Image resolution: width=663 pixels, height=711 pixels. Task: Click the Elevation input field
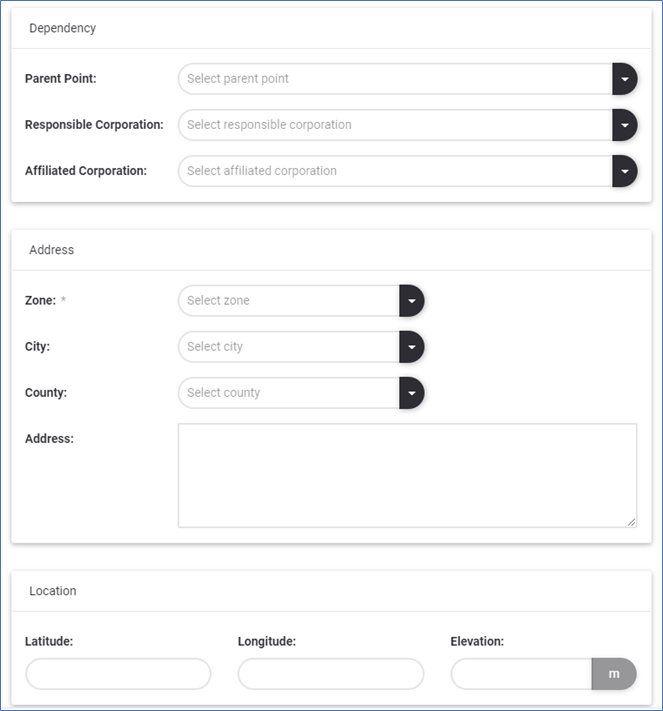521,674
